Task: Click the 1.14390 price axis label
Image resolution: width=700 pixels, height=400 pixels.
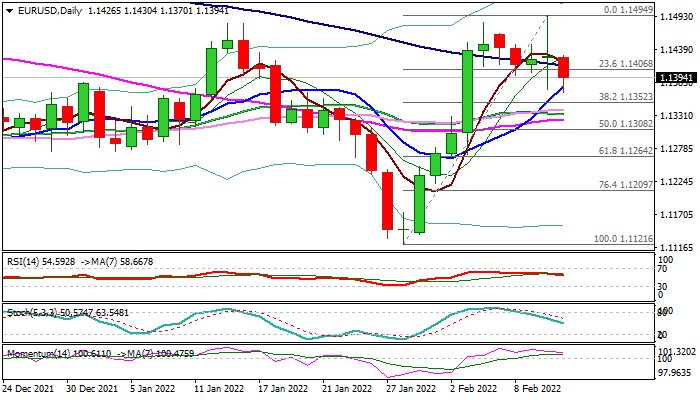Action: click(x=676, y=50)
